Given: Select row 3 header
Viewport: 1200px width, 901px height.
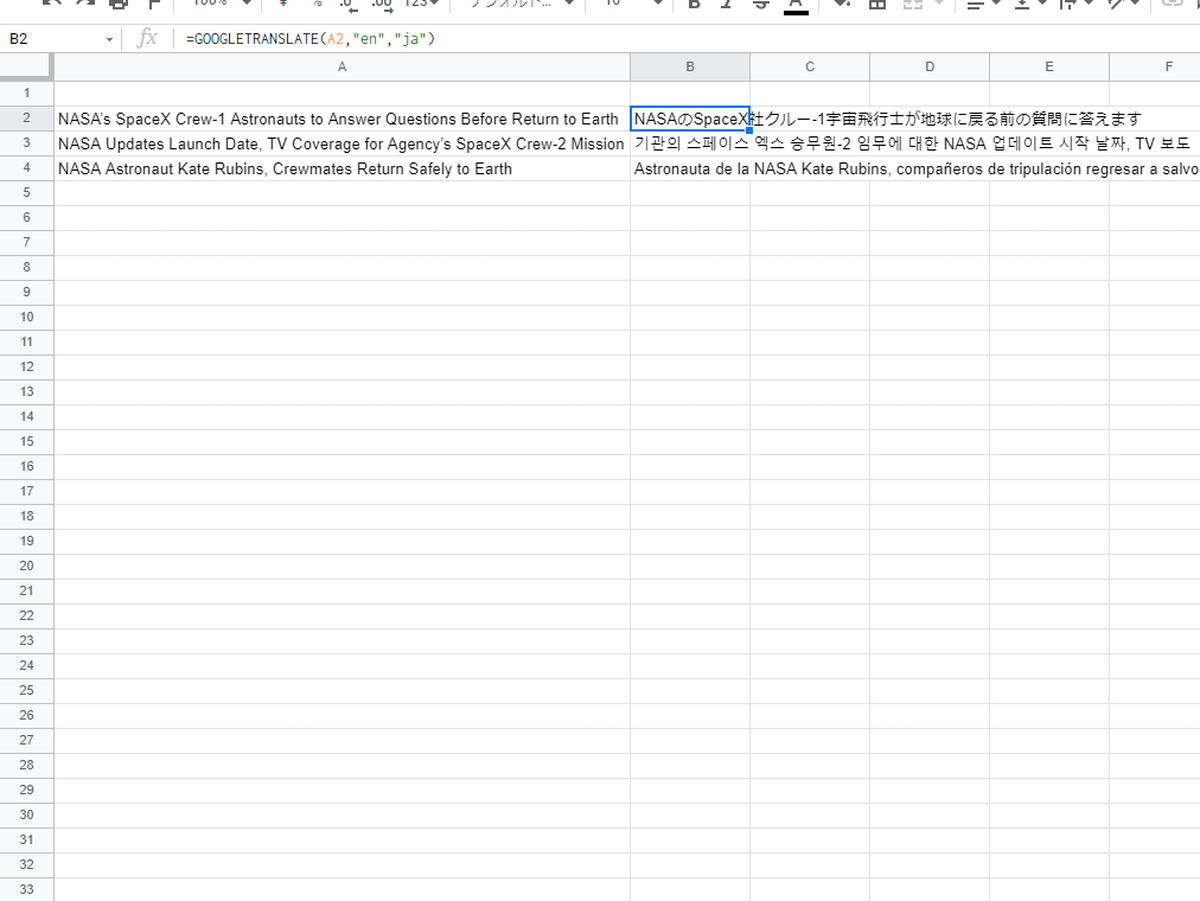Looking at the screenshot, I should tap(26, 144).
